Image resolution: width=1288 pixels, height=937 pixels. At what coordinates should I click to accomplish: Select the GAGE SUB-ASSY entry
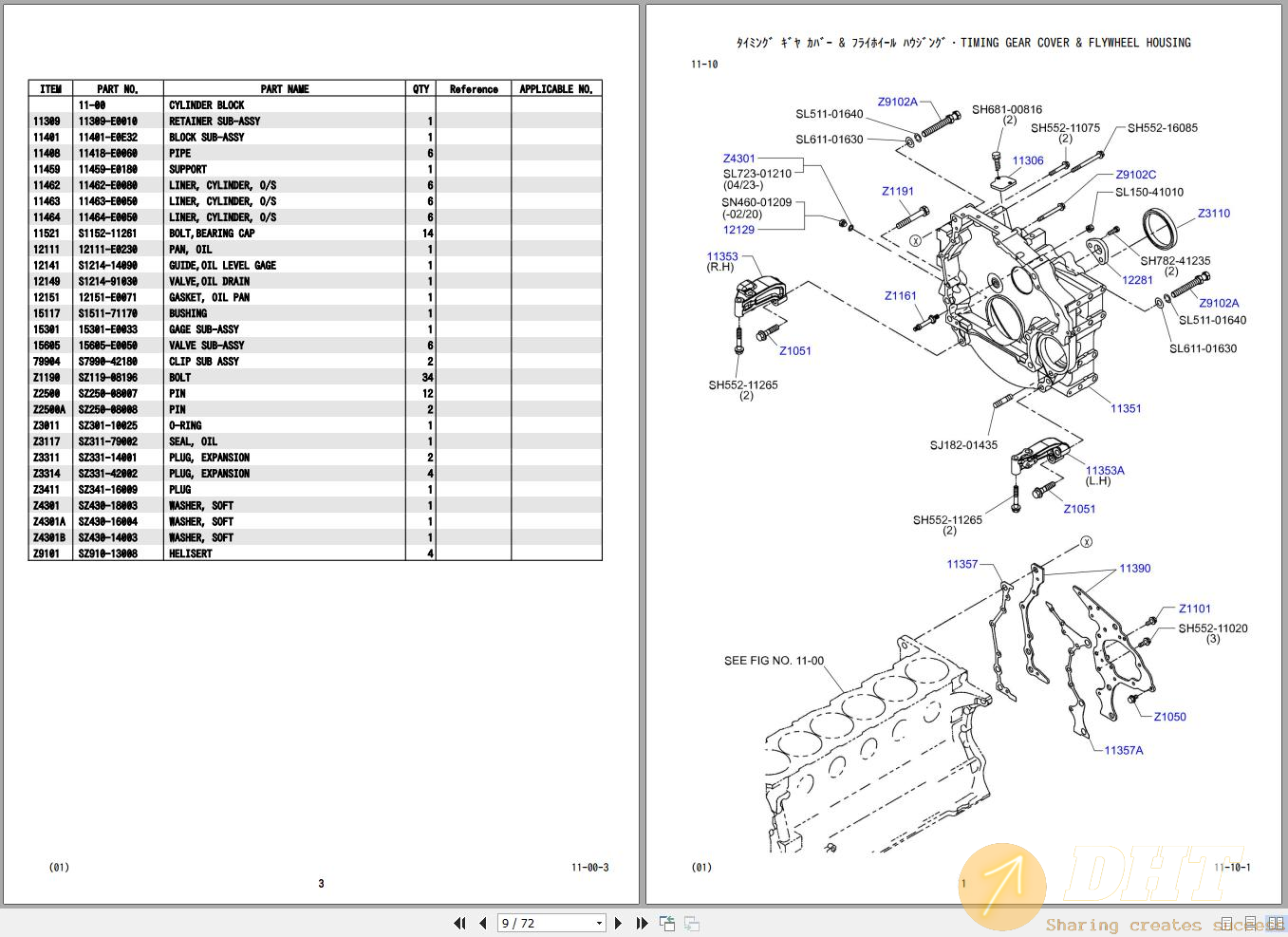204,329
